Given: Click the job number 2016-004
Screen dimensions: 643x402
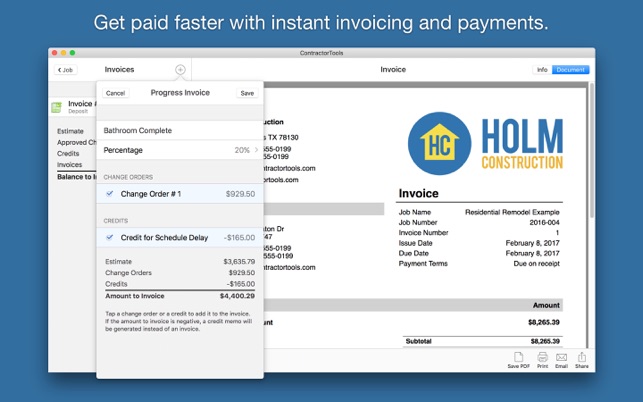Looking at the screenshot, I should pyautogui.click(x=544, y=222).
